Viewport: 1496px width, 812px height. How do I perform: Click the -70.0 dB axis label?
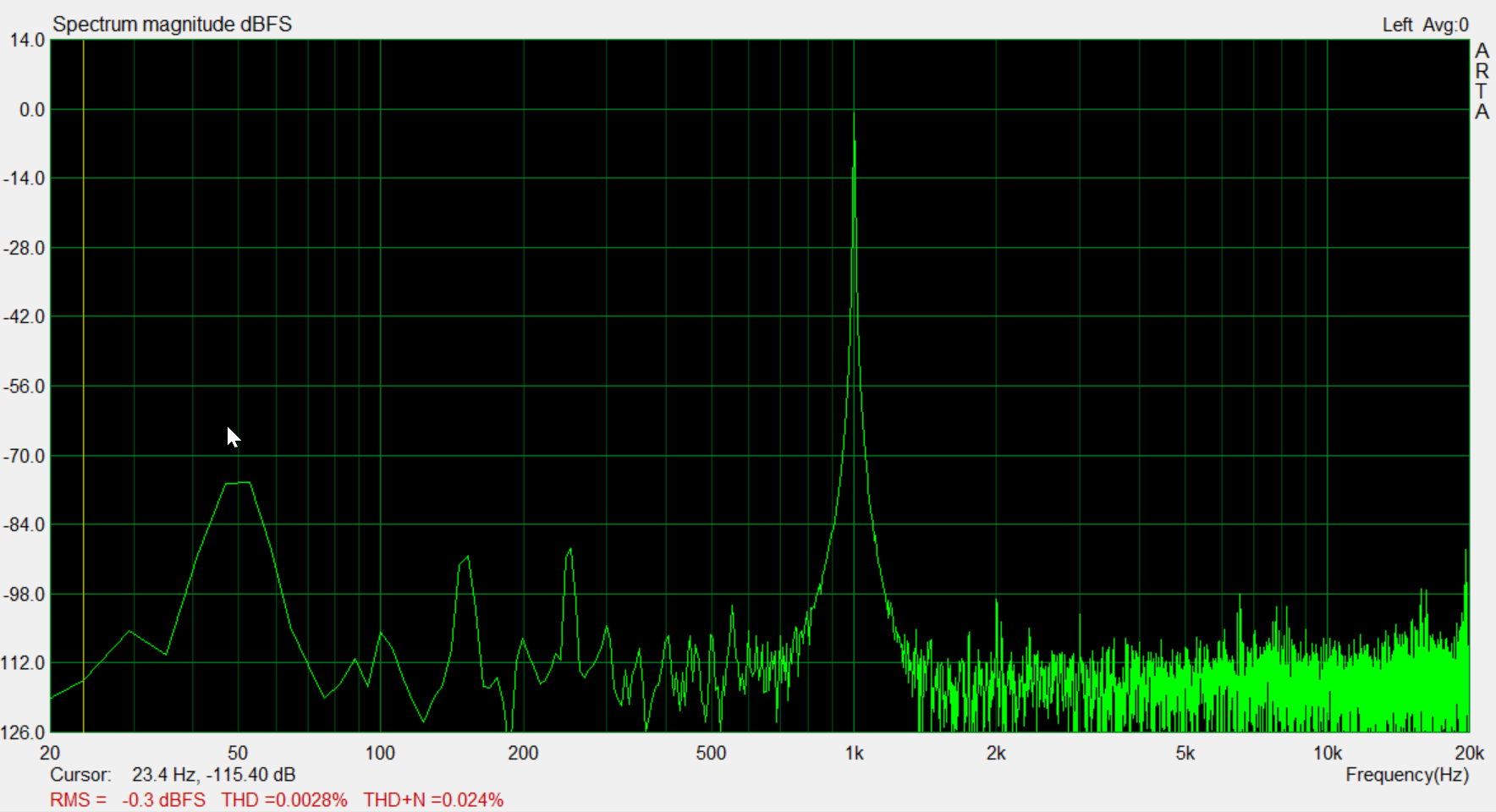(25, 456)
